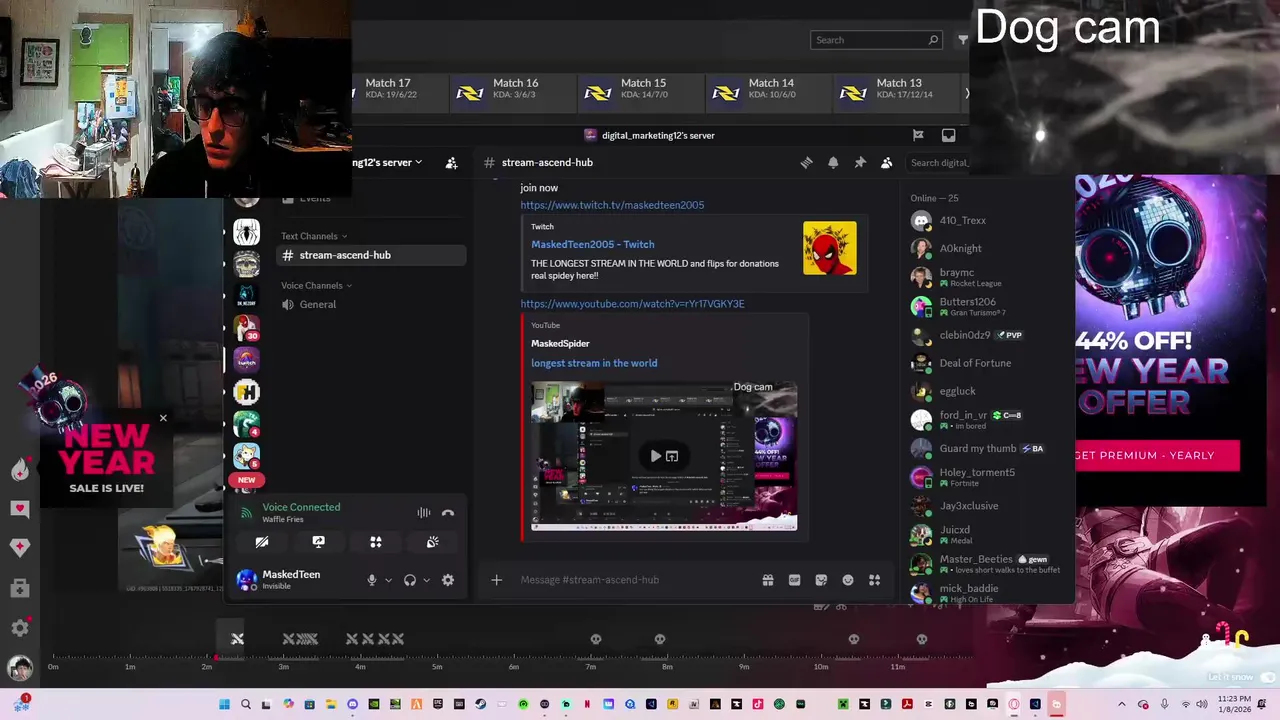Screen dimensions: 1280x720
Task: Expand the server name dropdown menu
Action: (419, 162)
